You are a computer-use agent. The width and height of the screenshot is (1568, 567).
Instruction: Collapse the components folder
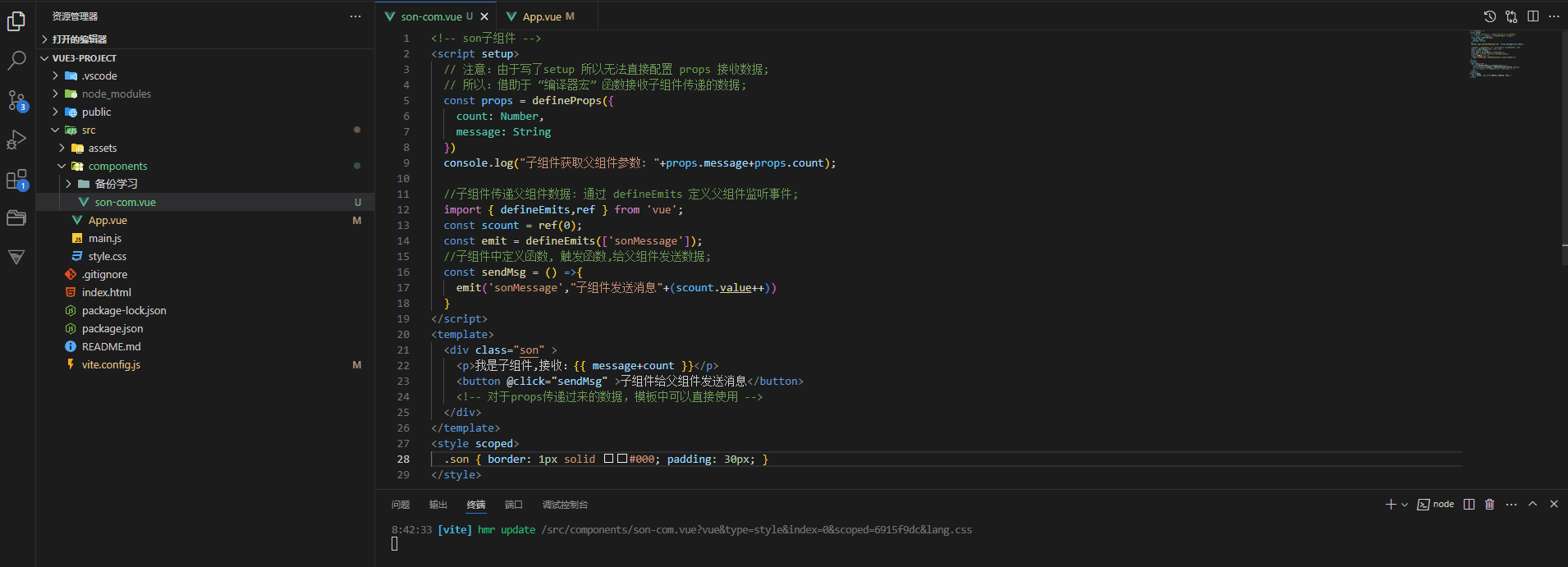pyautogui.click(x=205, y=167)
